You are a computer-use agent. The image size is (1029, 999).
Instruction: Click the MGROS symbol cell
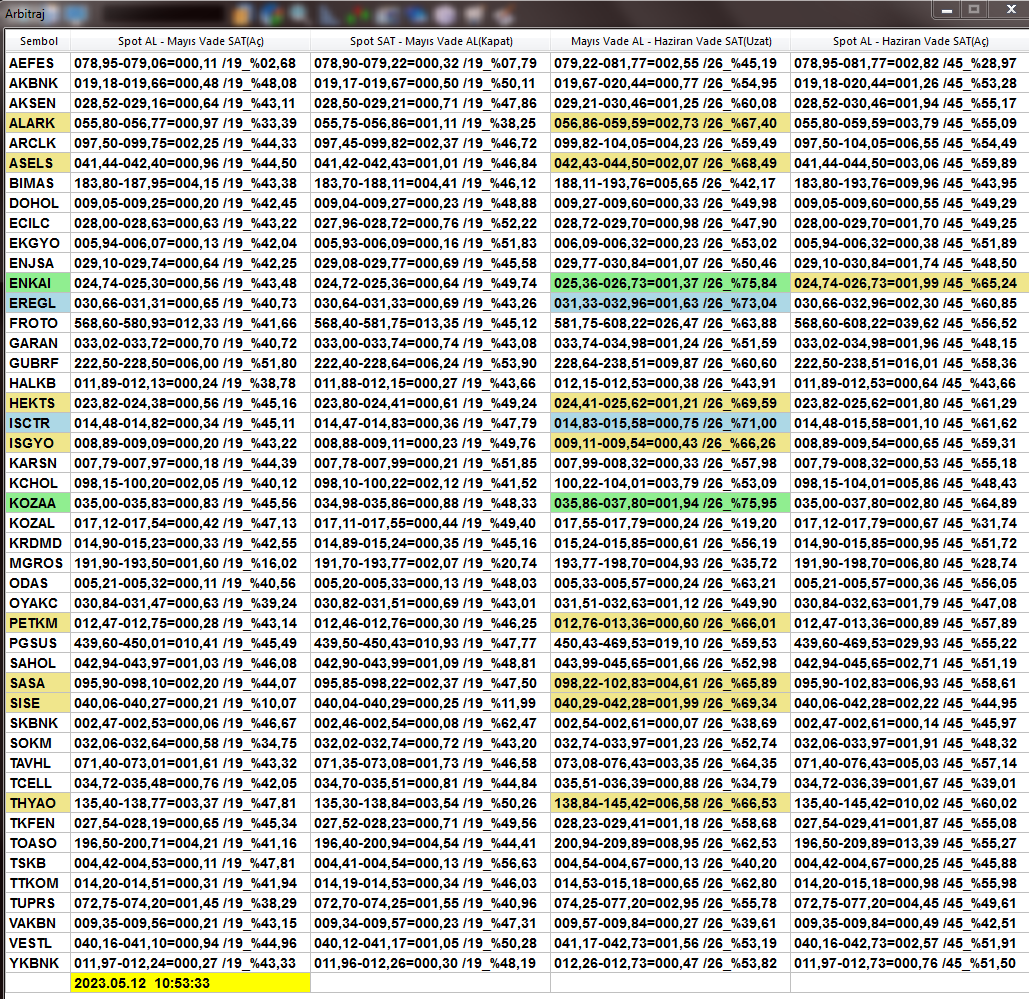pos(38,564)
